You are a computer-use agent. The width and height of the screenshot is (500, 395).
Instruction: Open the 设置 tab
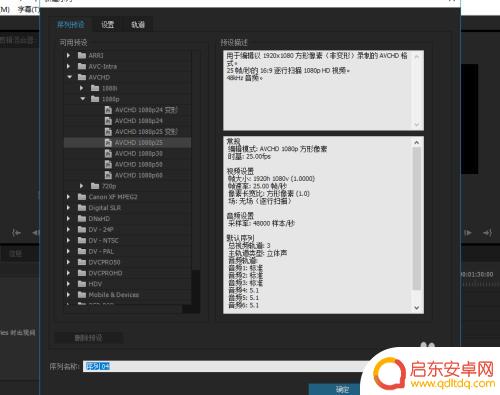point(108,25)
